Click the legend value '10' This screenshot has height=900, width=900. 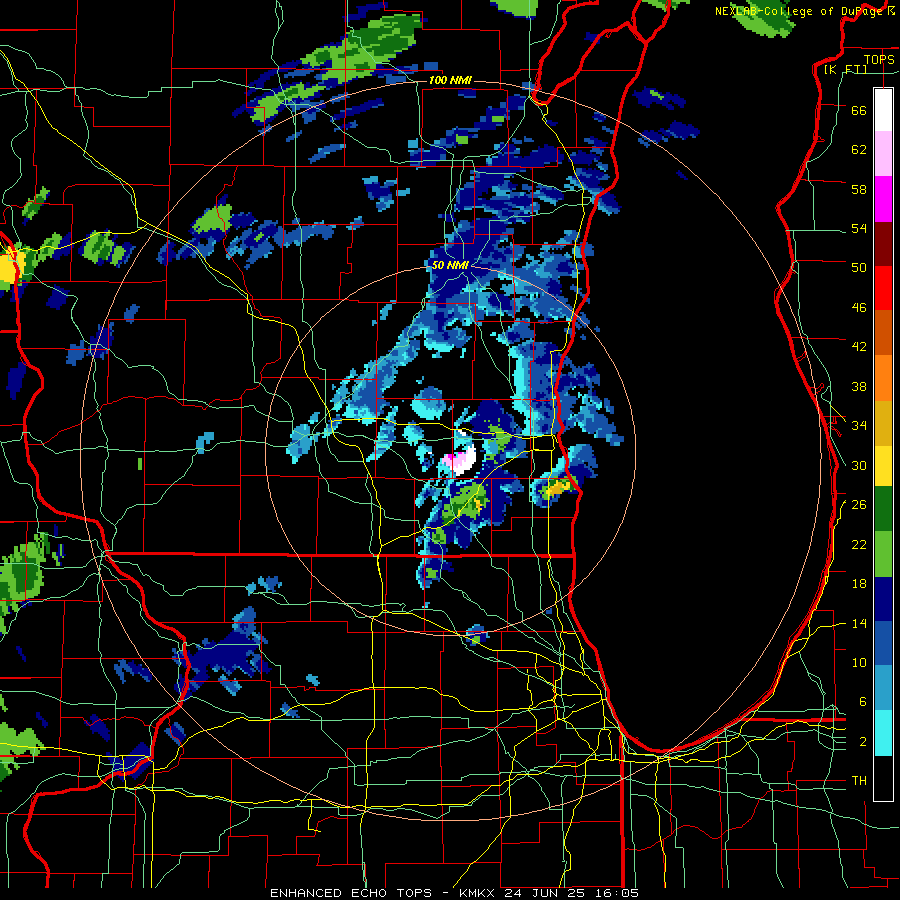(x=859, y=662)
